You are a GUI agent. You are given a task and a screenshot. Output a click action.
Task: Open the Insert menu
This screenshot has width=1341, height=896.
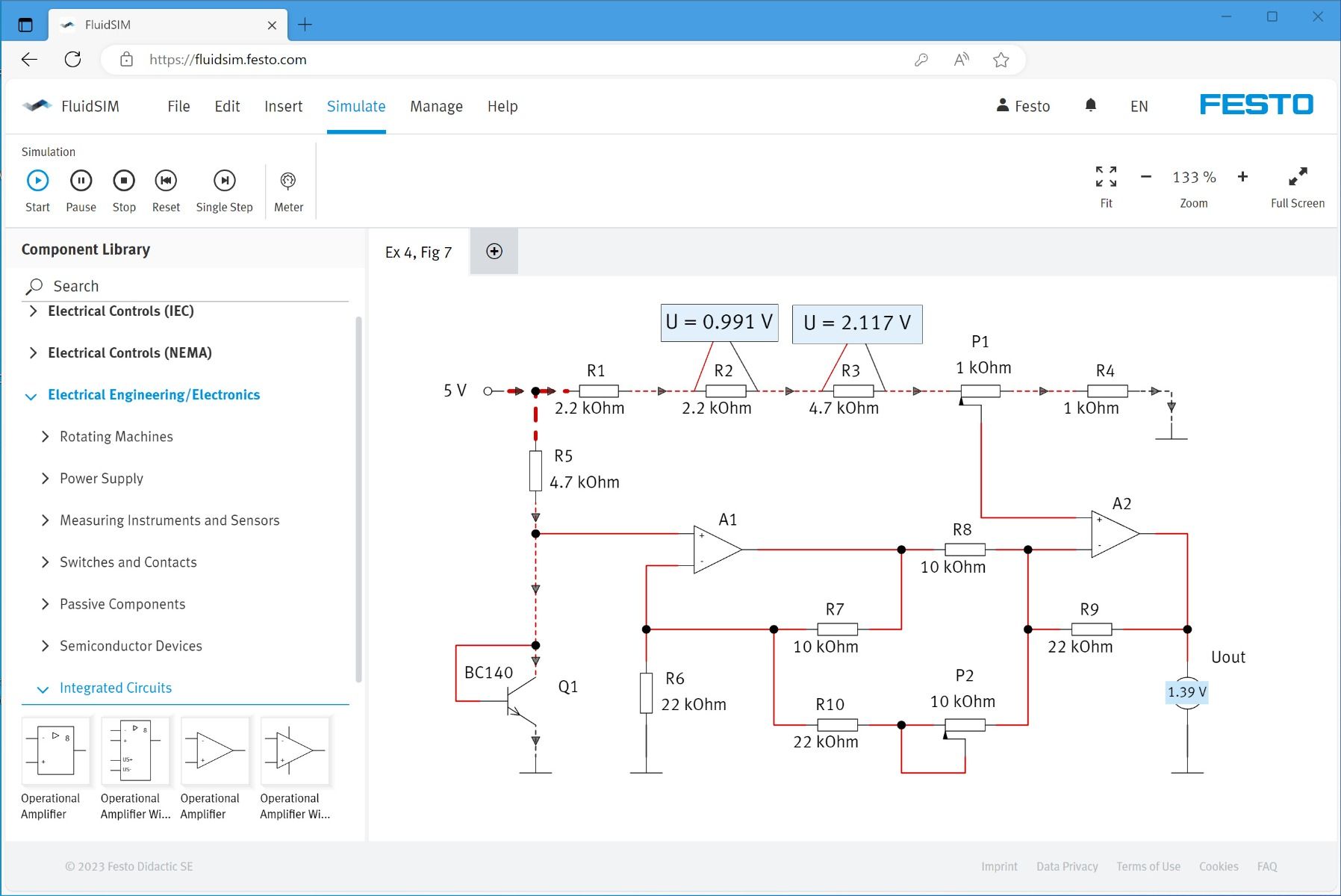[x=283, y=106]
